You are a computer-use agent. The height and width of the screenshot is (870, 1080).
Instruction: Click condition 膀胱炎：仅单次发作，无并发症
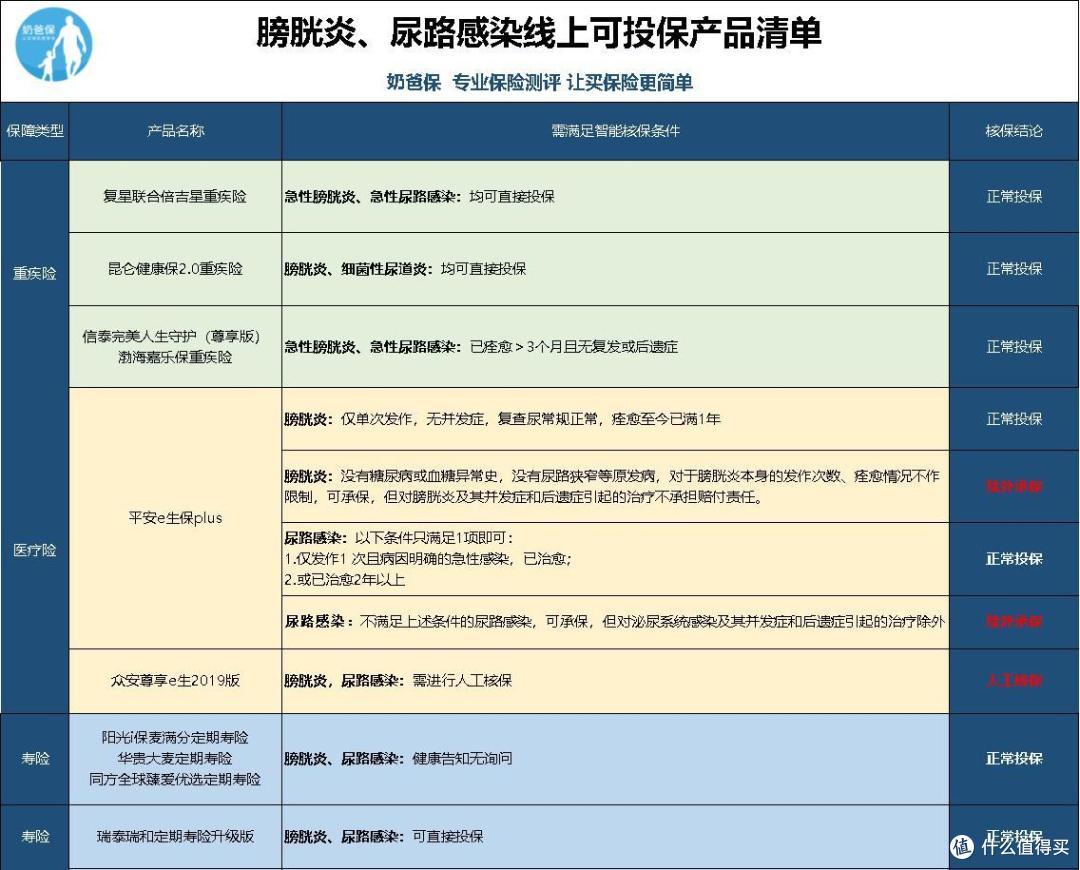point(502,419)
